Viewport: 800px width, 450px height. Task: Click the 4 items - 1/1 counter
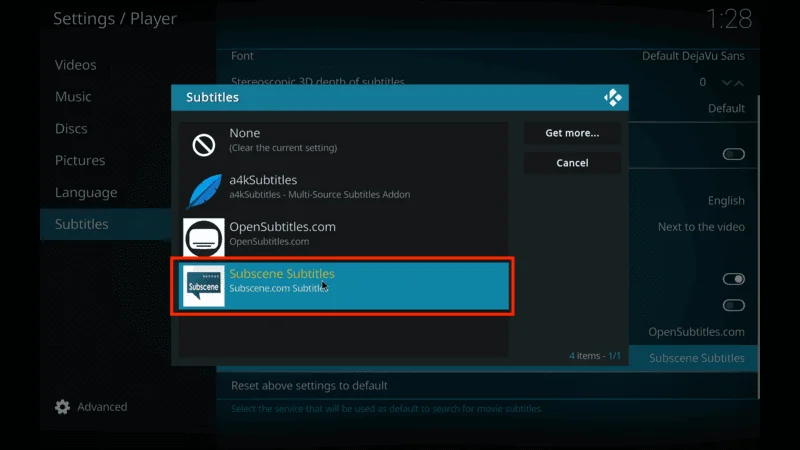pyautogui.click(x=595, y=356)
